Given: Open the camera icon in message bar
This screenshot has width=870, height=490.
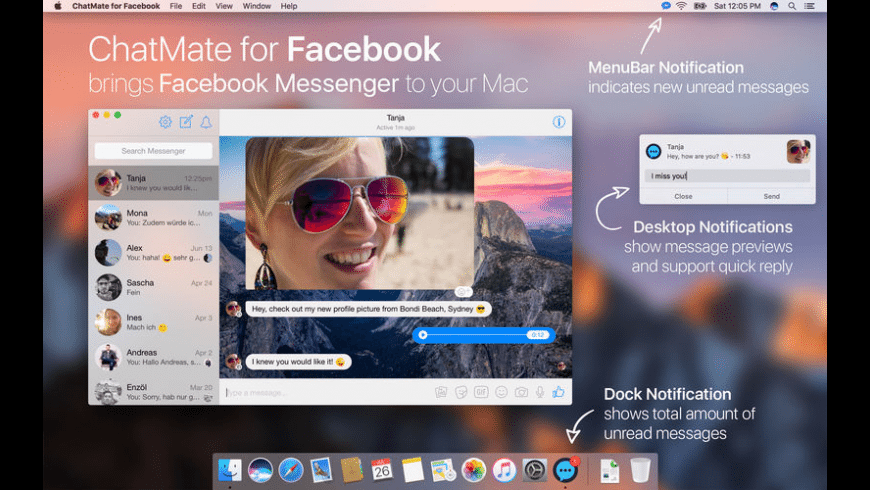Looking at the screenshot, I should tap(521, 392).
